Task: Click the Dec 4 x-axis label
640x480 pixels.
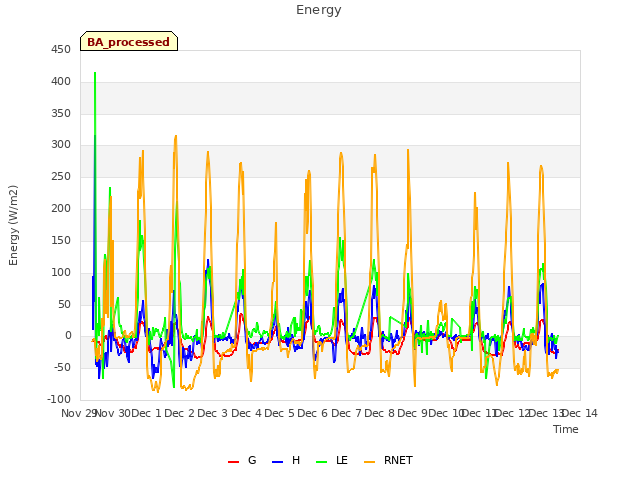Action: pyautogui.click(x=246, y=413)
